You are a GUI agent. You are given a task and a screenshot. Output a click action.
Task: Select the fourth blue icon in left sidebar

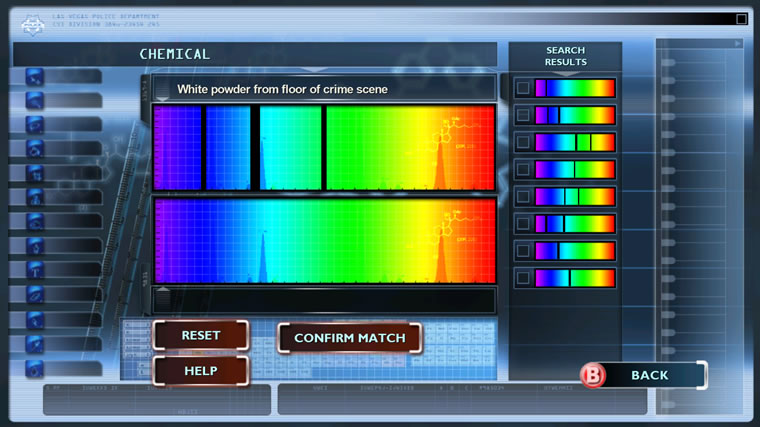(35, 148)
